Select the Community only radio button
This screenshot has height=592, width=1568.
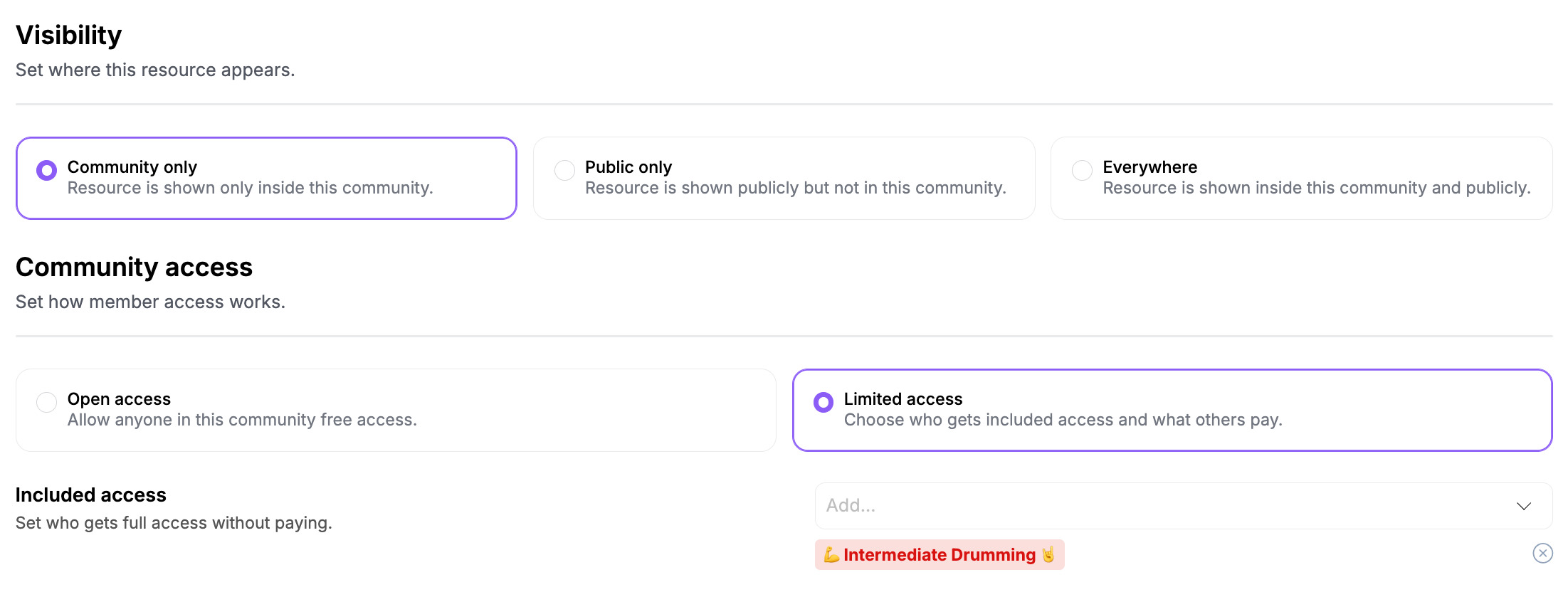pos(47,170)
